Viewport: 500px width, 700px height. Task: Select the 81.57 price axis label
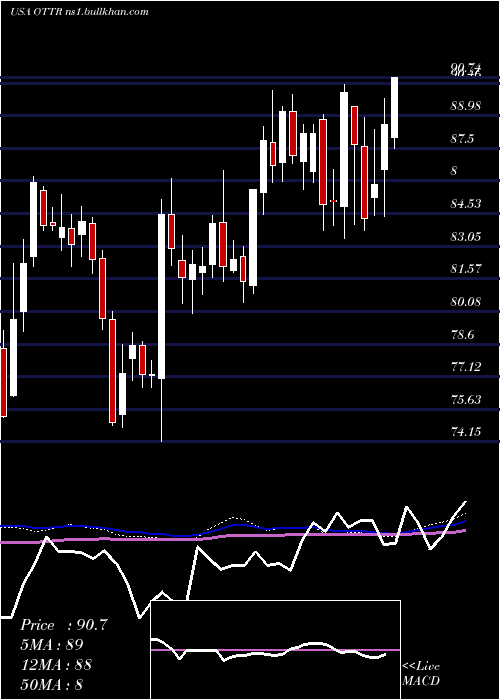(x=466, y=269)
